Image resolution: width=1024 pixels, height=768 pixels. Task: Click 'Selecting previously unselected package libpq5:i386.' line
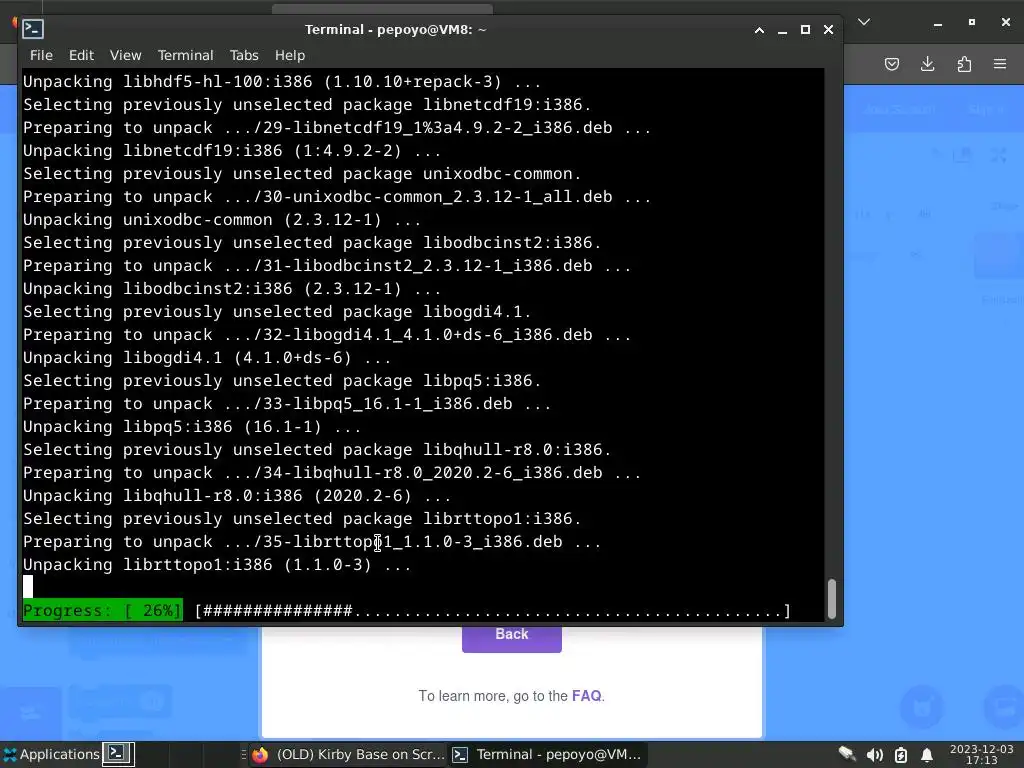282,381
